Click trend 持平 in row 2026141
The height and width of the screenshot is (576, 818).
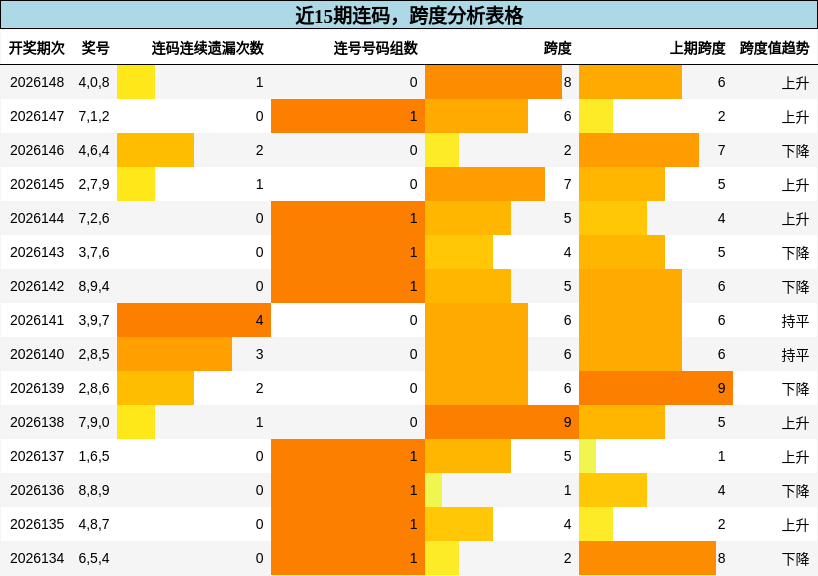click(x=795, y=320)
